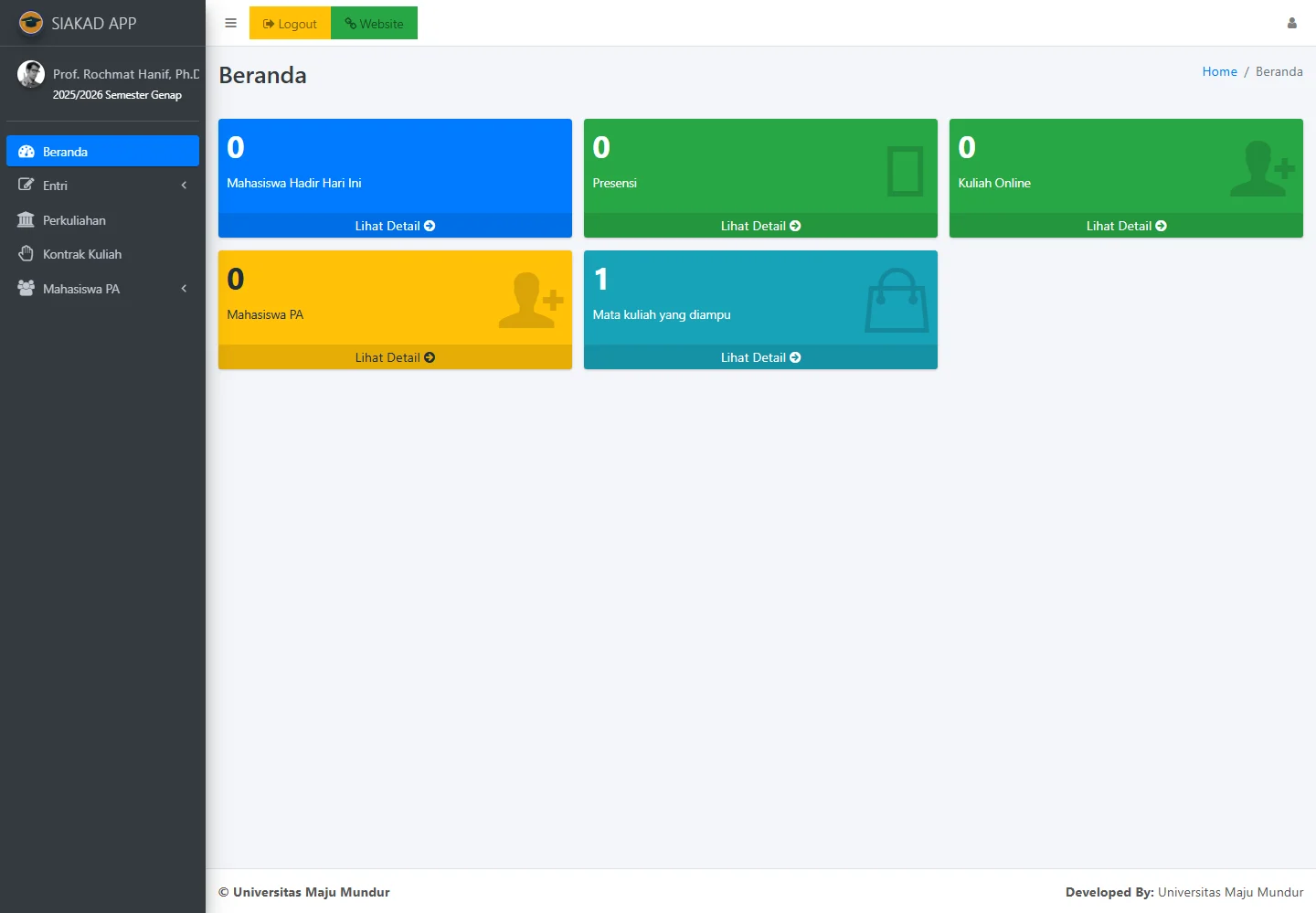Click the Kontrak Kuliah hand icon
The image size is (1316, 913).
pyautogui.click(x=26, y=254)
